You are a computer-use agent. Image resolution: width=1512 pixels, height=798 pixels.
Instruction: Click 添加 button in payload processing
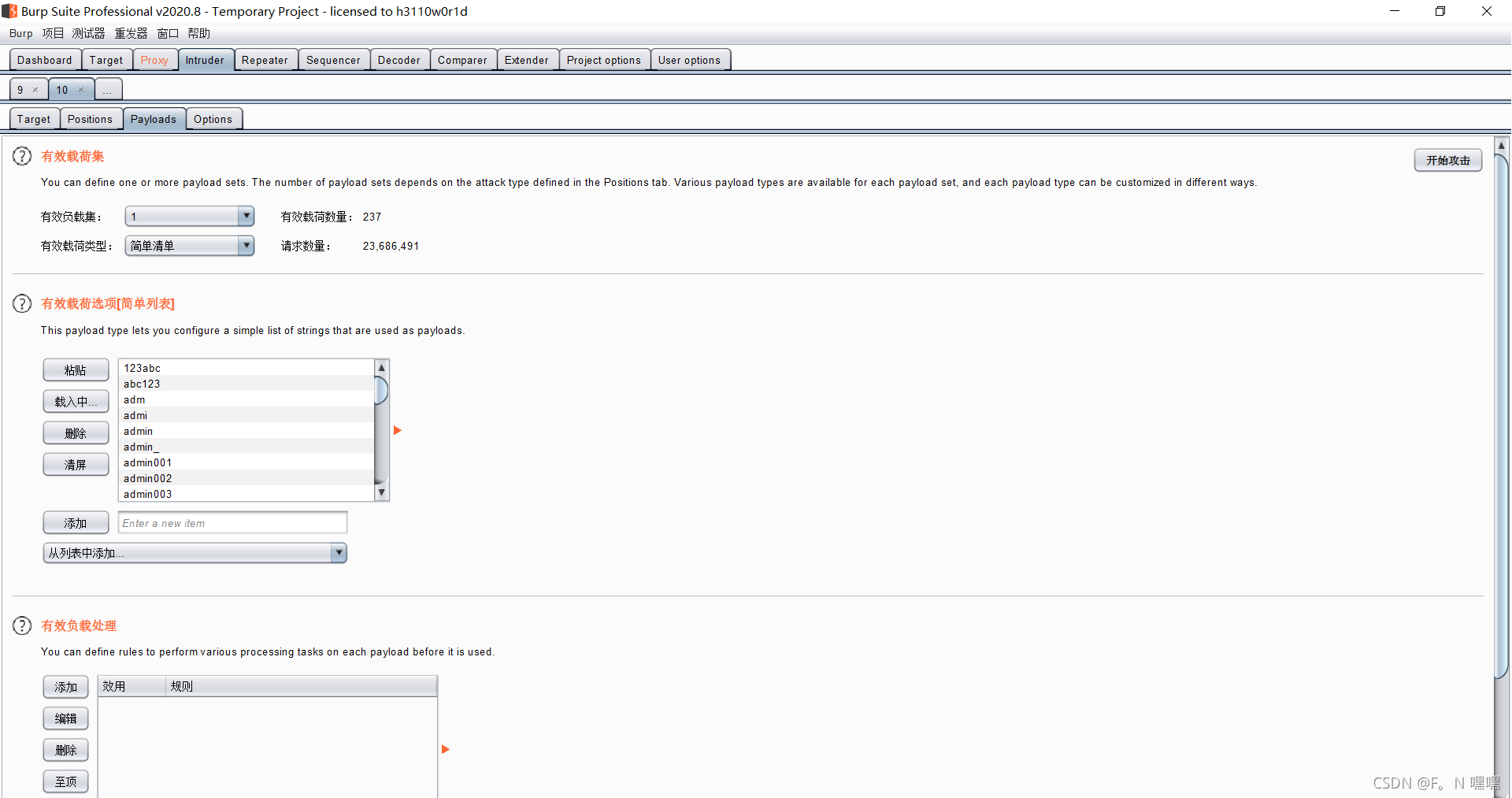(65, 687)
